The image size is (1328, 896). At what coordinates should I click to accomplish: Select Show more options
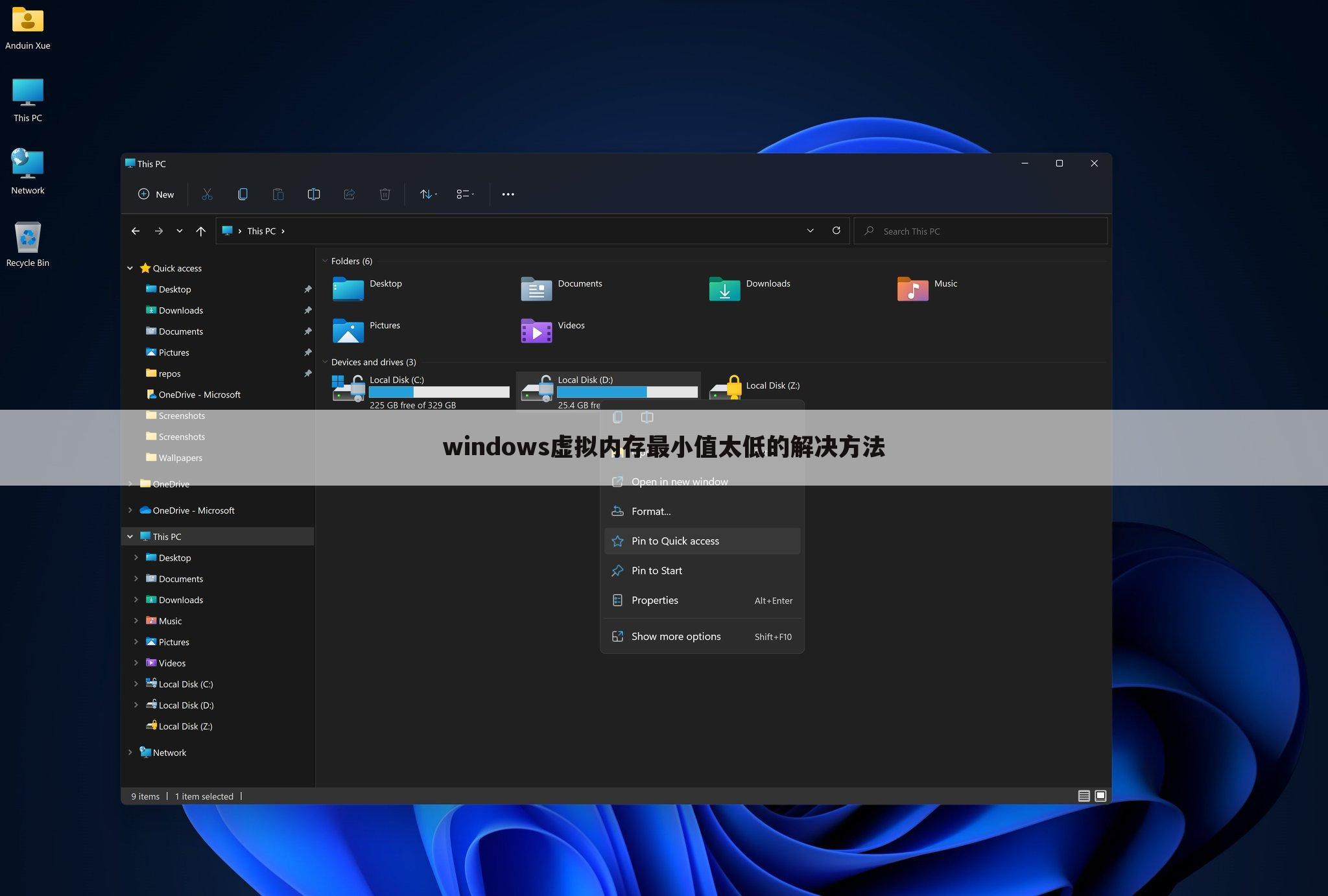click(702, 637)
